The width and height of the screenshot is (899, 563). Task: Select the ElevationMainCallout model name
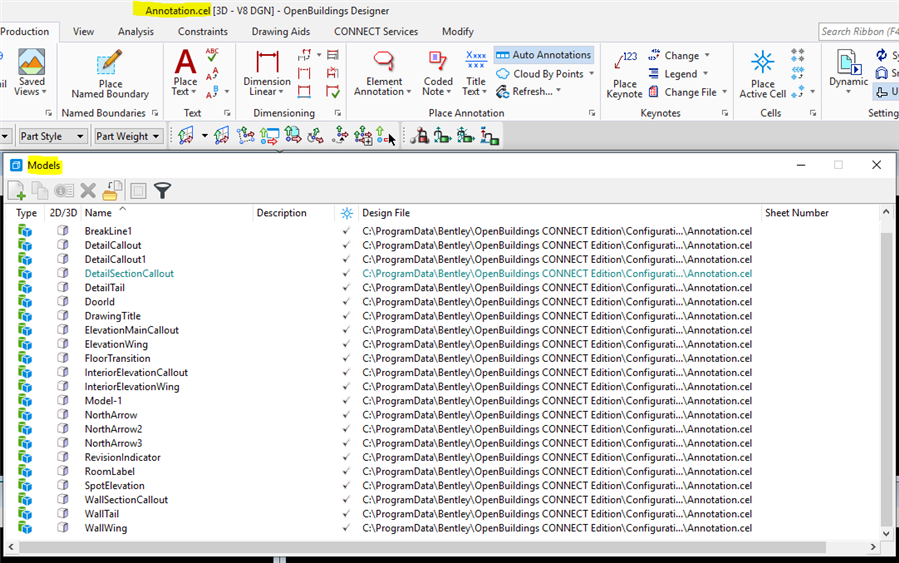click(132, 330)
